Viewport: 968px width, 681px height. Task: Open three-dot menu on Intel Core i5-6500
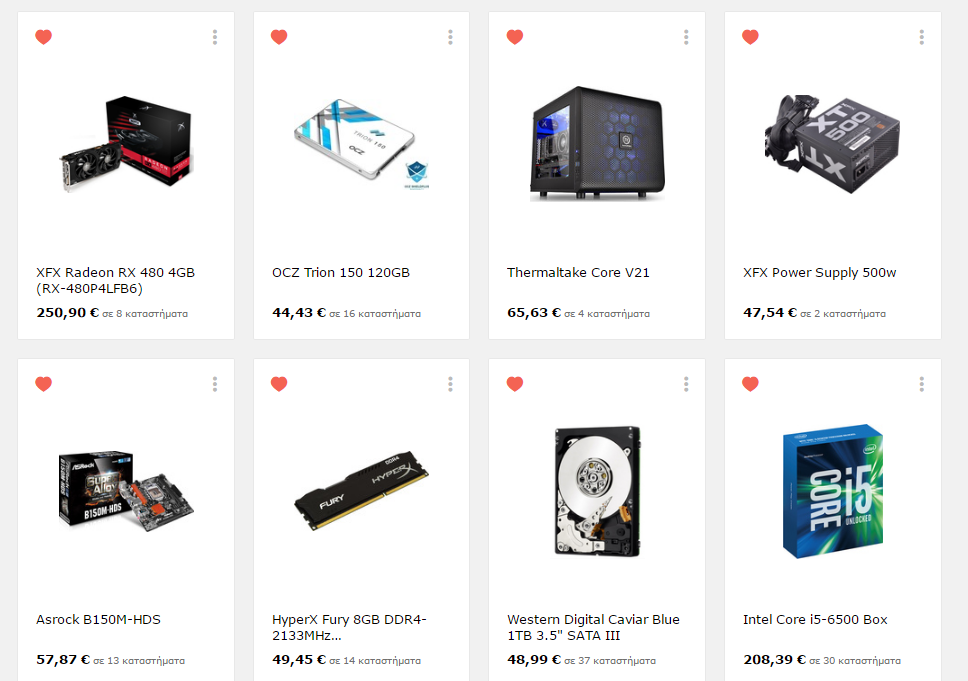[x=922, y=384]
